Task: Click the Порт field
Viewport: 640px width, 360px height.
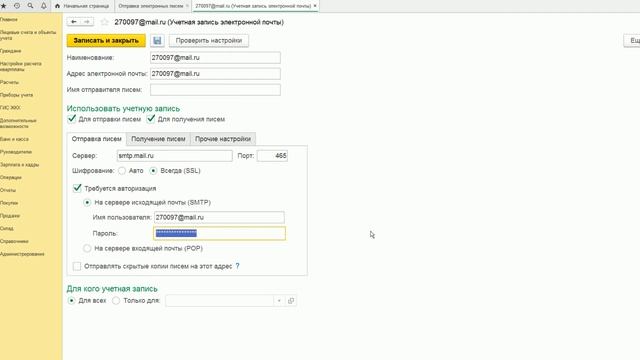Action: coord(272,156)
